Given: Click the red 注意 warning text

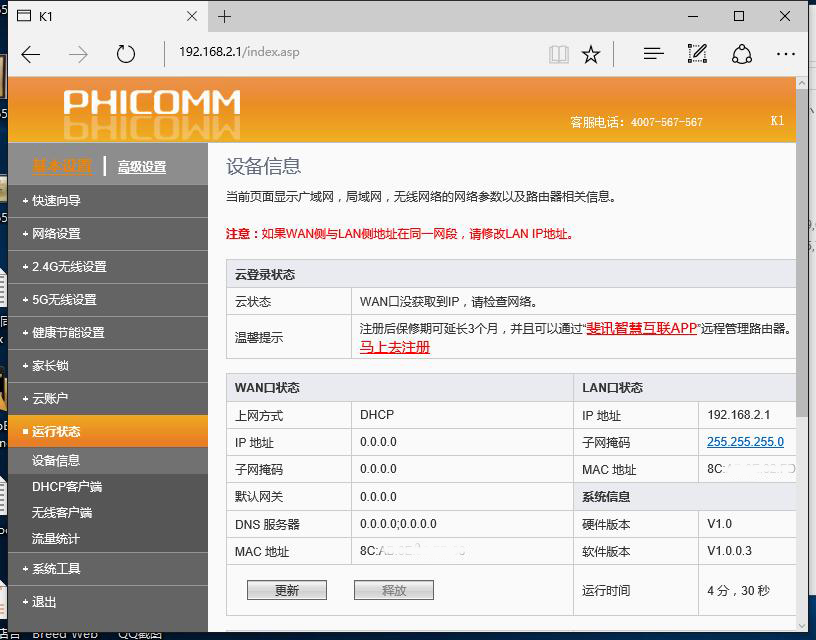Looking at the screenshot, I should point(400,234).
